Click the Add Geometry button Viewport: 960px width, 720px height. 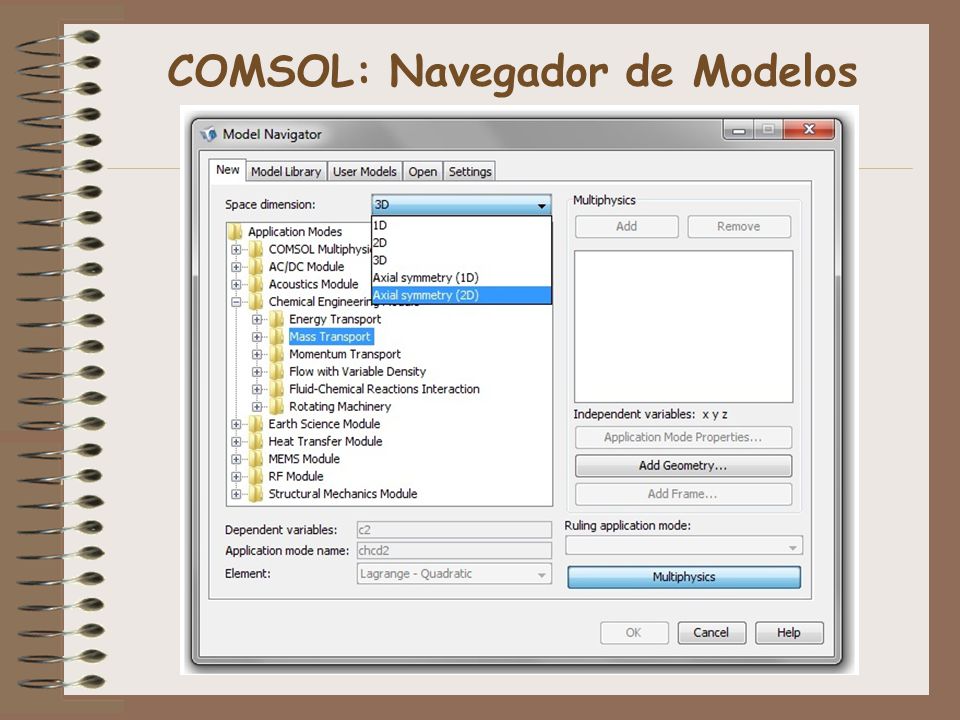(x=683, y=465)
